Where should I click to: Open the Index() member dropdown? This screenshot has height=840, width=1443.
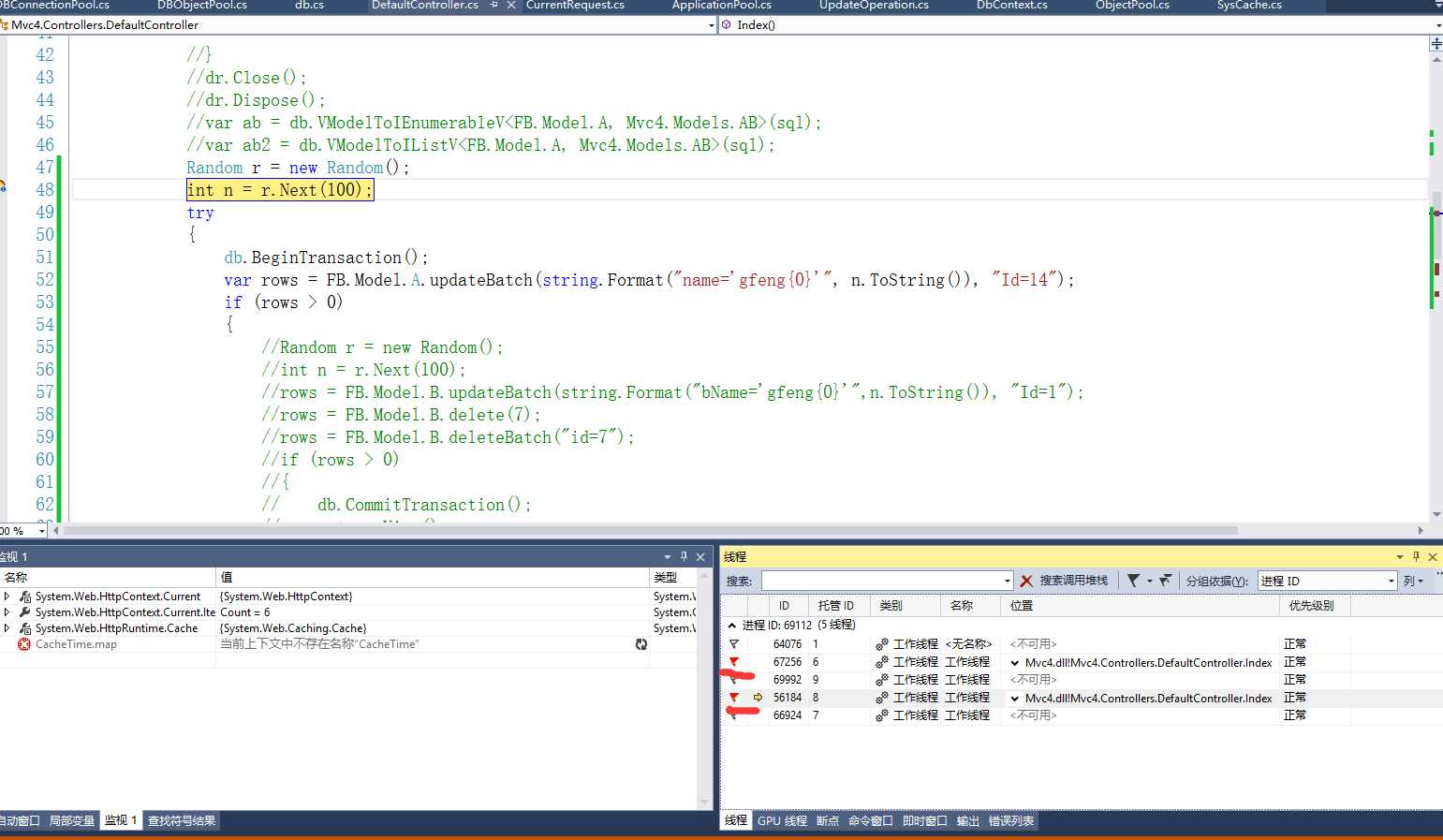(1438, 25)
